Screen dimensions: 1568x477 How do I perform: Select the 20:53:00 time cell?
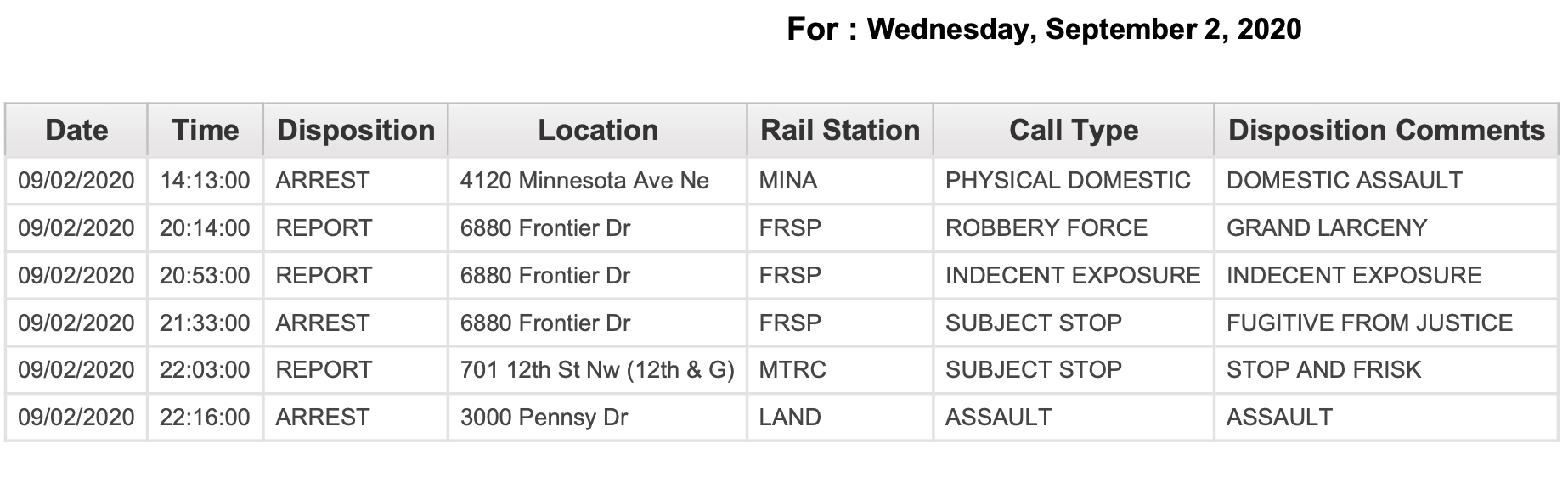coord(206,276)
